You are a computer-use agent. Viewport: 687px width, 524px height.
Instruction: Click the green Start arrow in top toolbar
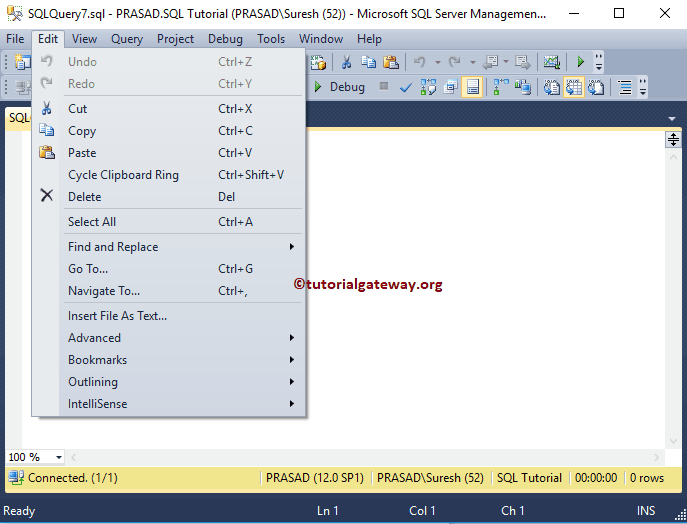pyautogui.click(x=581, y=62)
